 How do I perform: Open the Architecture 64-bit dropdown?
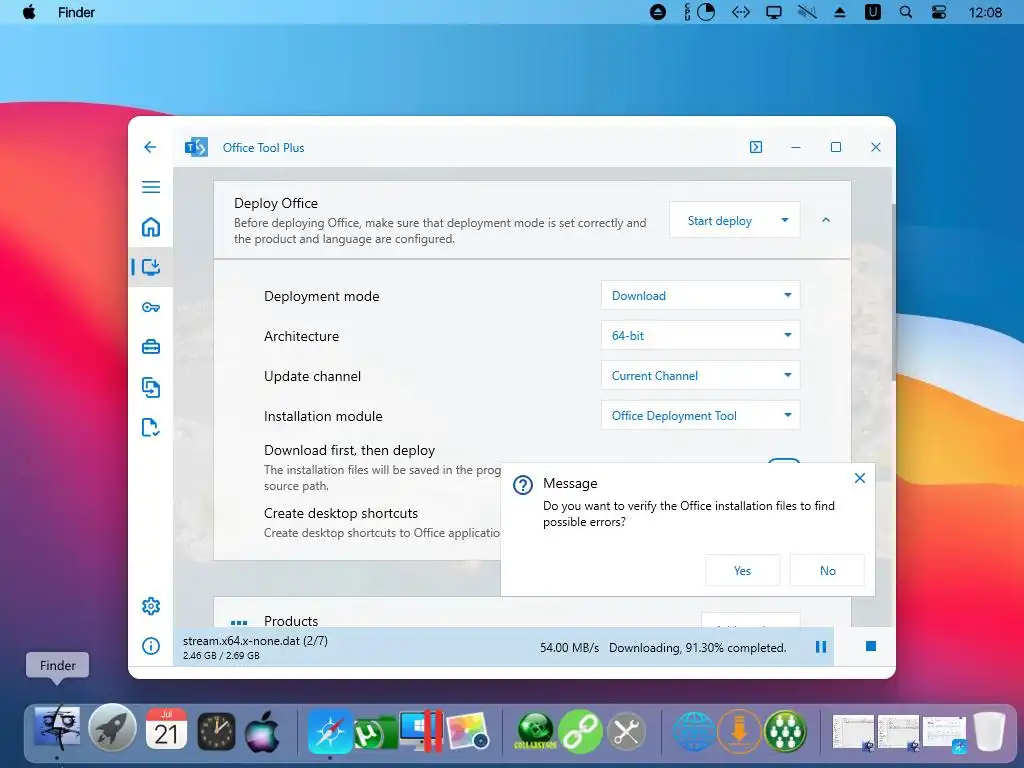click(701, 336)
